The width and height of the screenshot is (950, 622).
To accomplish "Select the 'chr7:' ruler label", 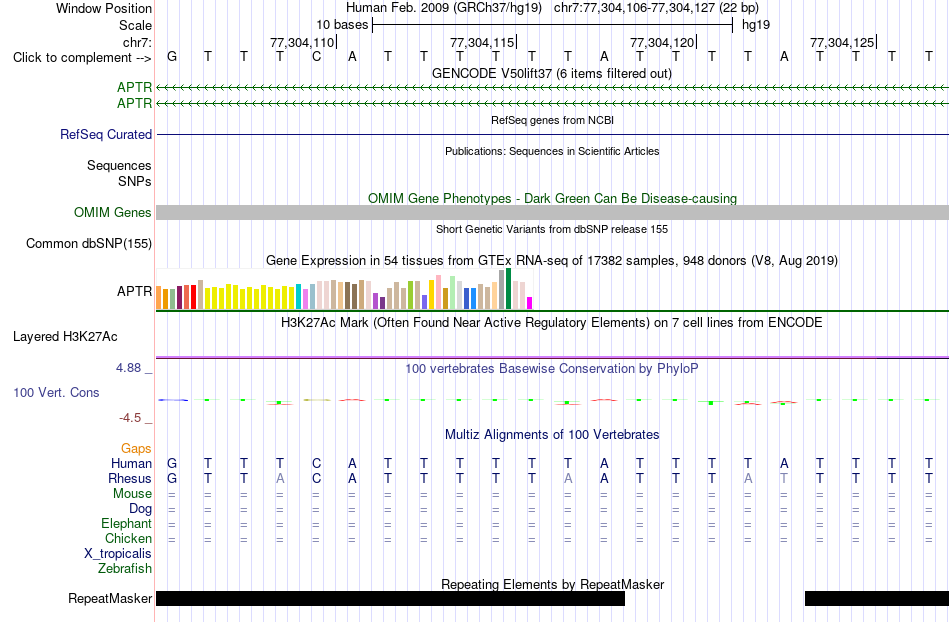I will 137,42.
